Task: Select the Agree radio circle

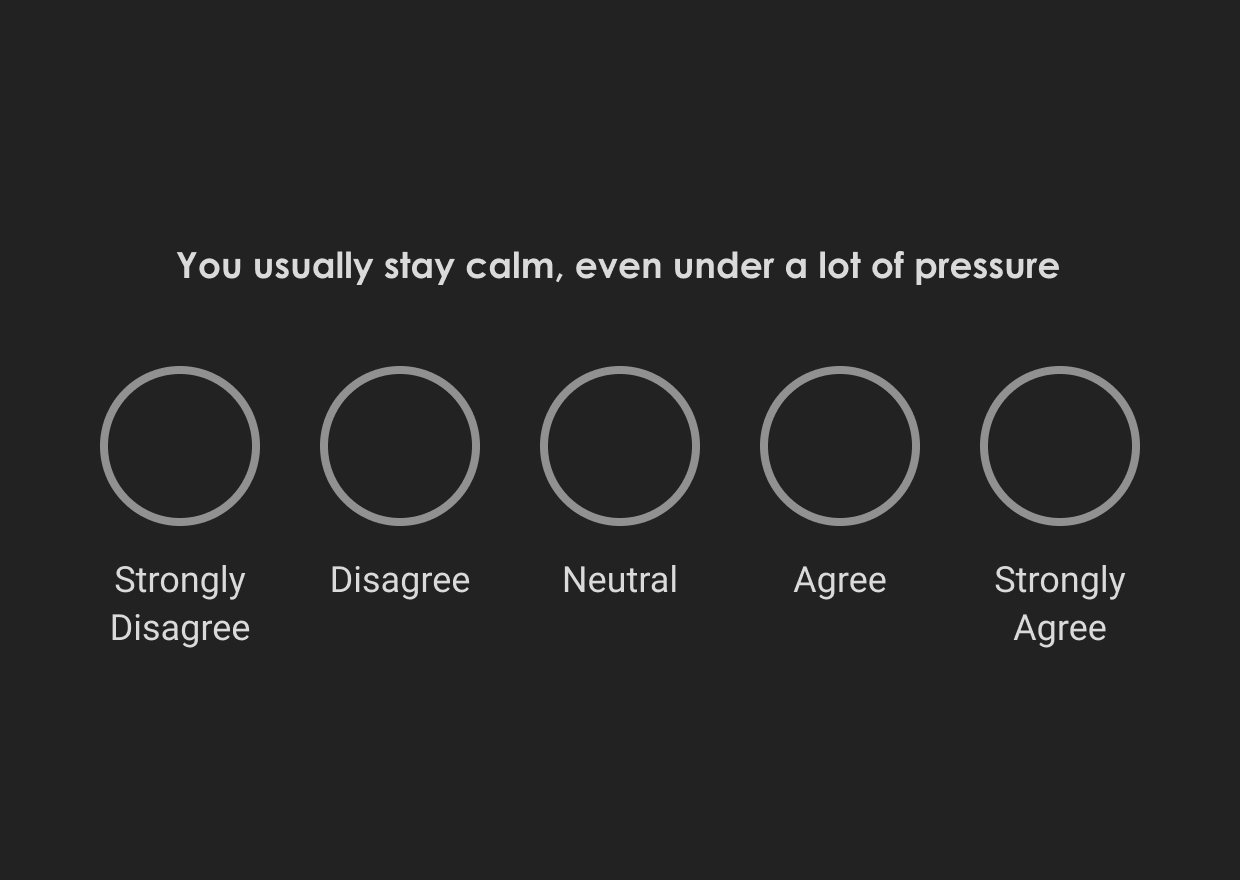Action: (x=840, y=446)
